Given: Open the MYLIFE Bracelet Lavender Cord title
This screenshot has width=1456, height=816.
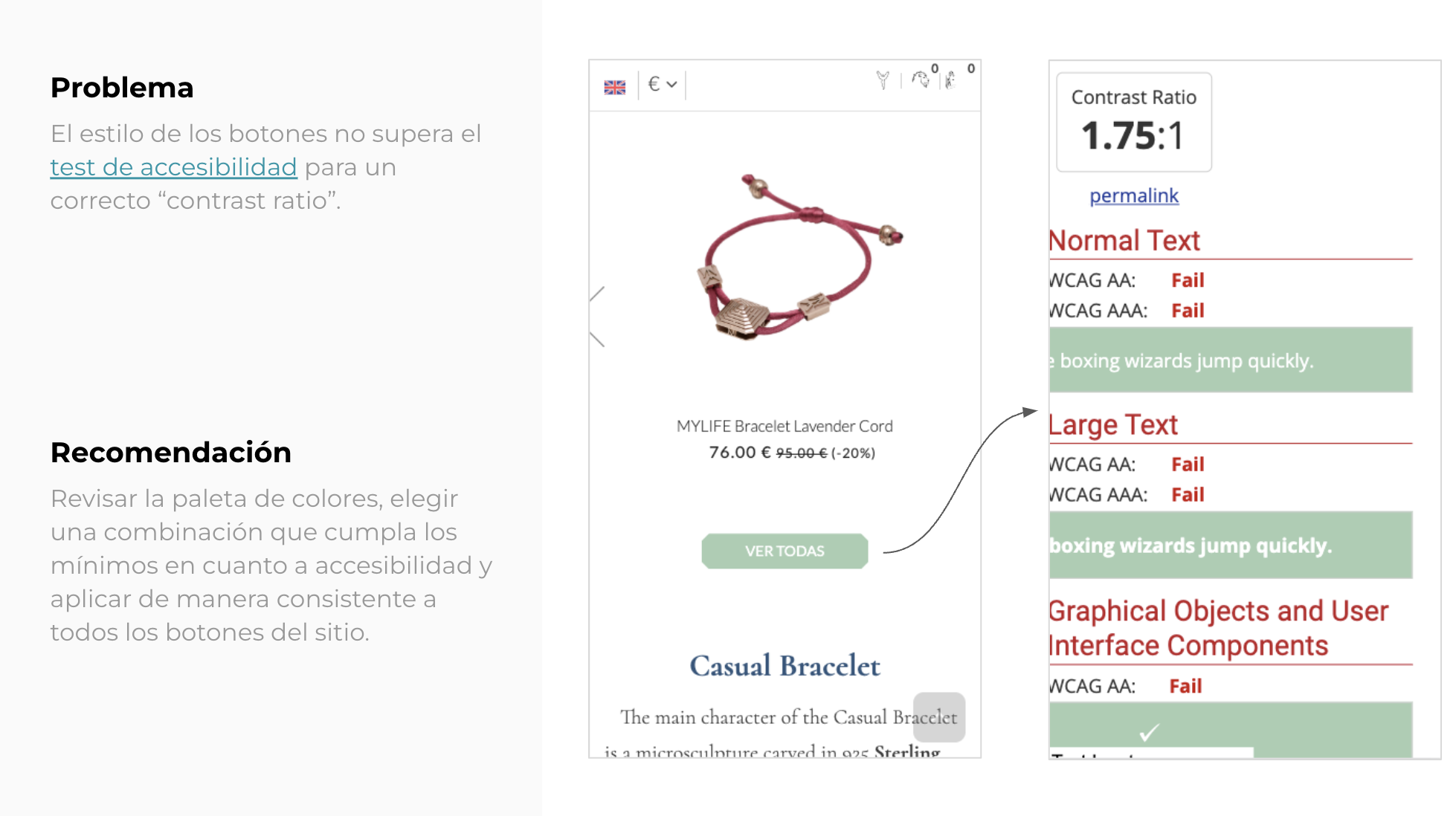Looking at the screenshot, I should point(785,427).
